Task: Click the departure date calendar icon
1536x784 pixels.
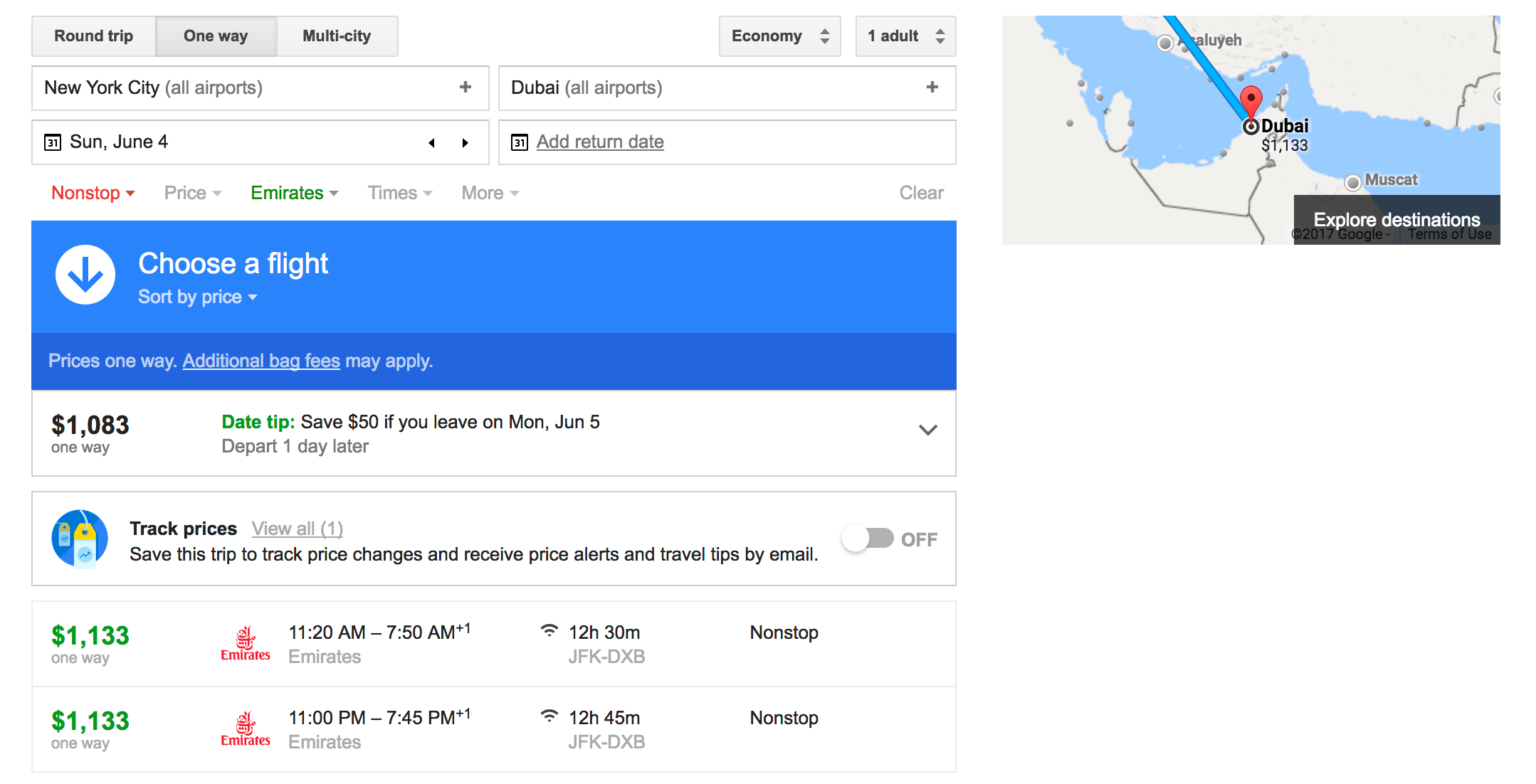Action: pyautogui.click(x=53, y=142)
